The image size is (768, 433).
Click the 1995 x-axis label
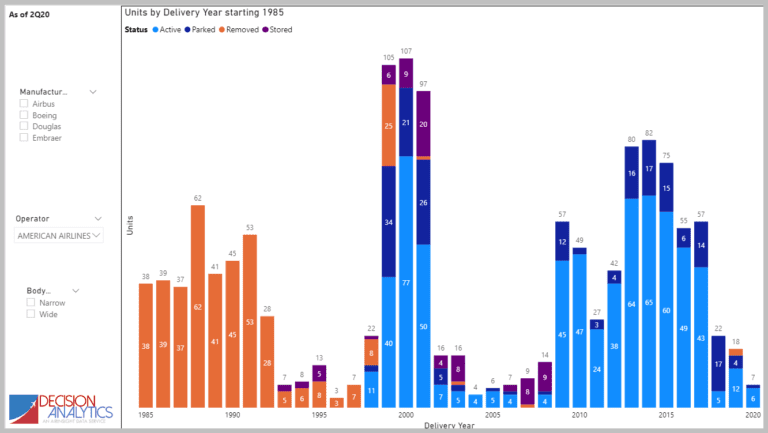point(319,415)
